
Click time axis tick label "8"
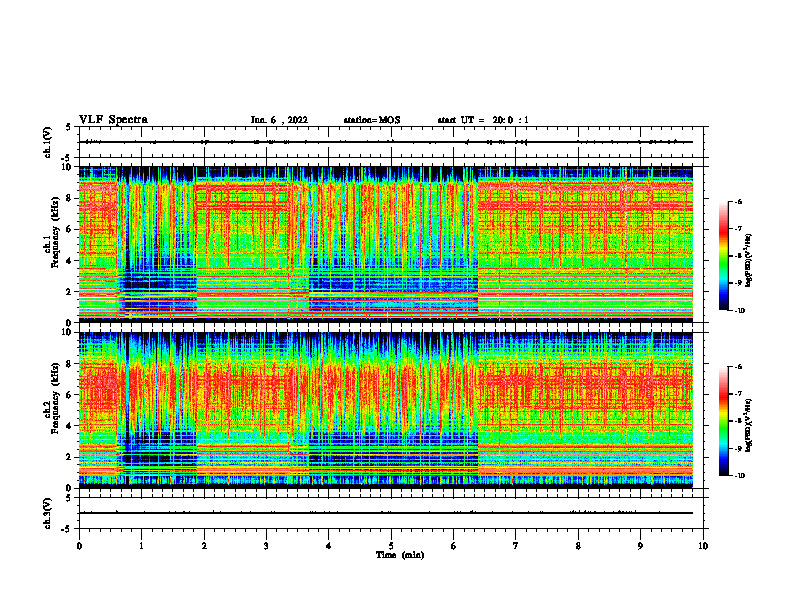pyautogui.click(x=578, y=546)
